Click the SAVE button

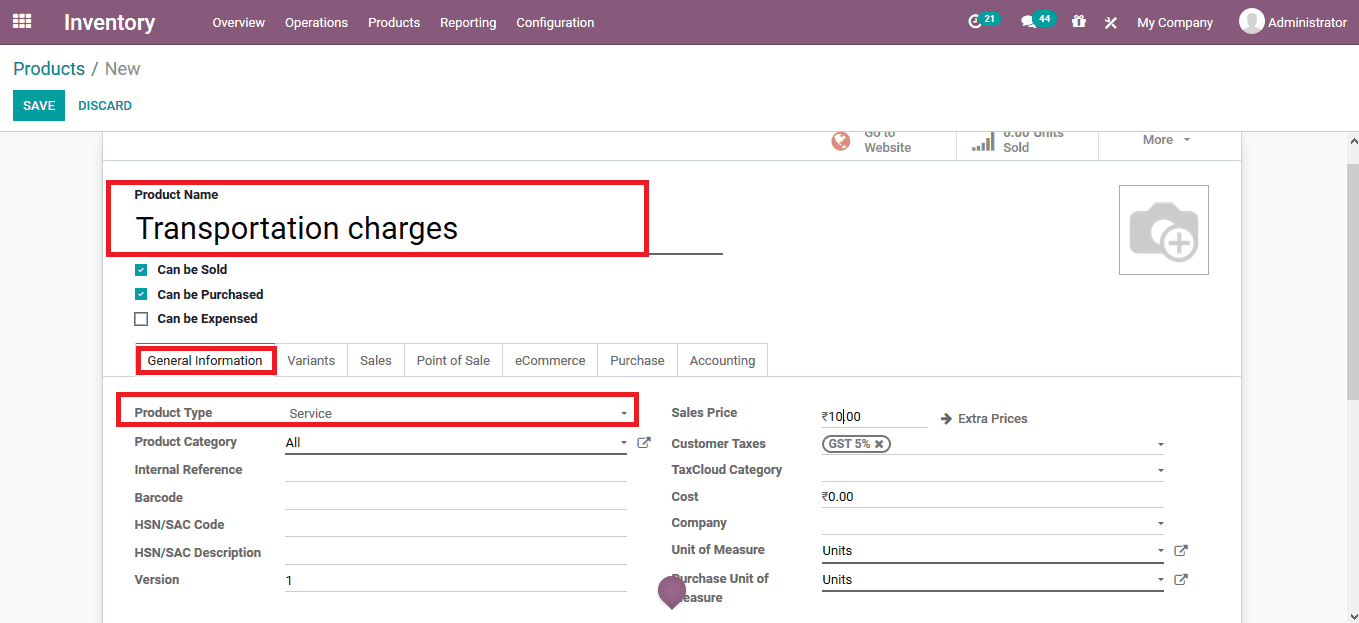tap(39, 105)
